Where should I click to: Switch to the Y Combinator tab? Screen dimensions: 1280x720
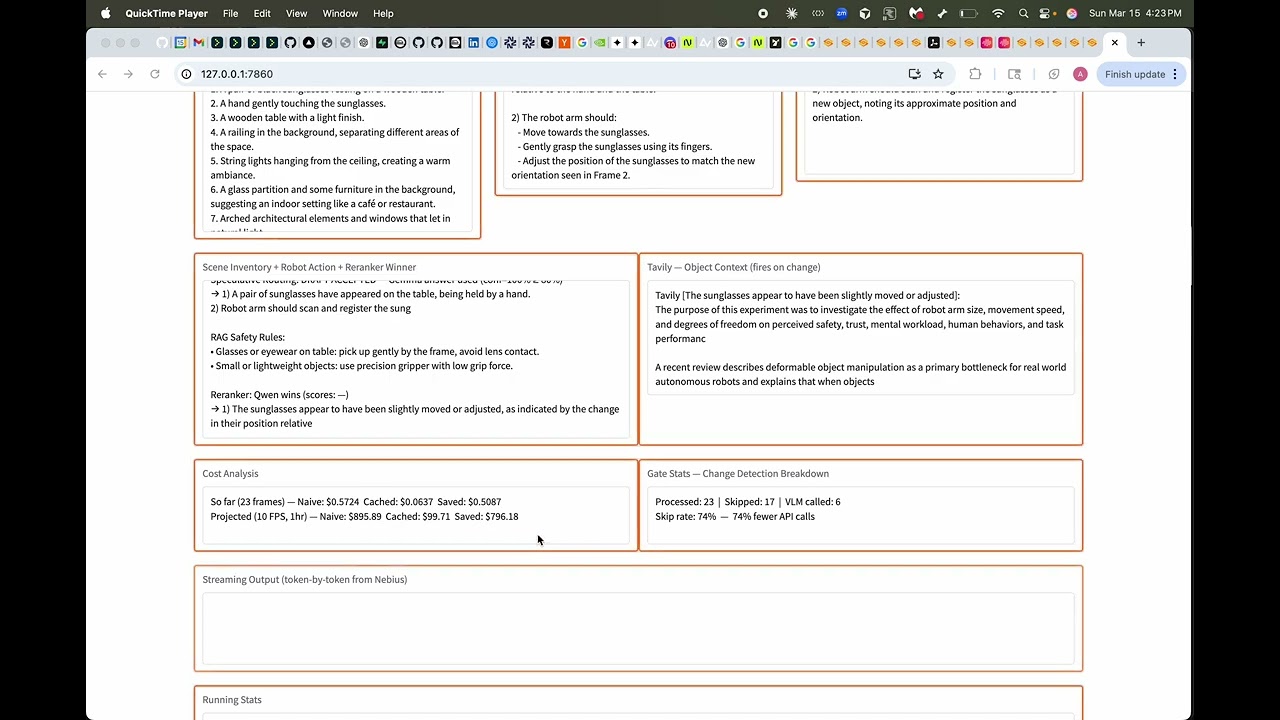565,43
